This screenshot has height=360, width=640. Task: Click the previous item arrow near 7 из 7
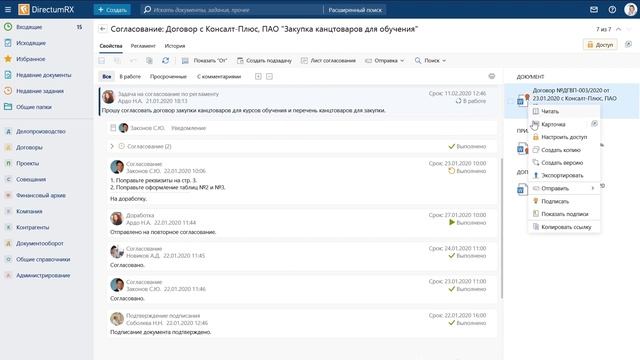(619, 29)
